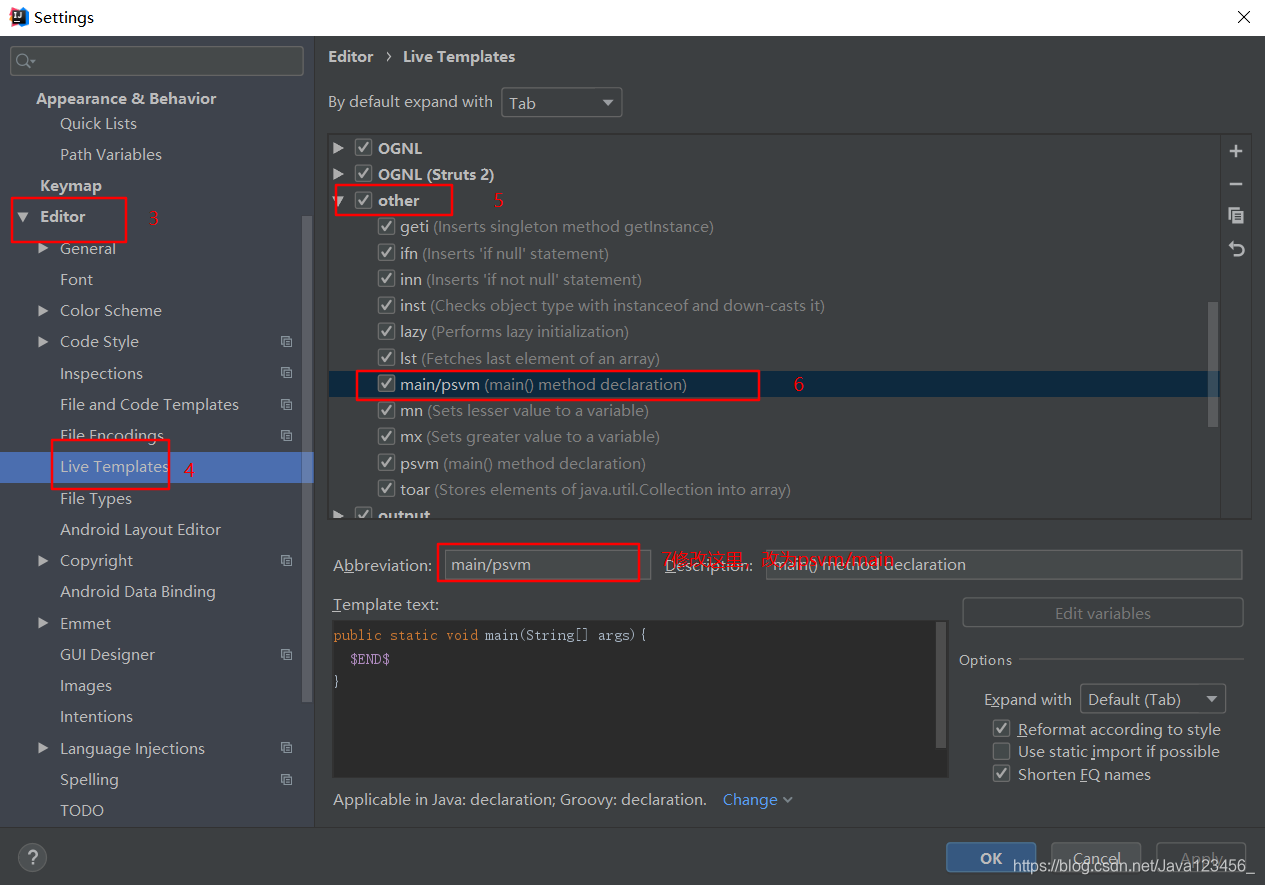Click project-level icon beside Language Injections
The width and height of the screenshot is (1265, 885).
click(287, 748)
